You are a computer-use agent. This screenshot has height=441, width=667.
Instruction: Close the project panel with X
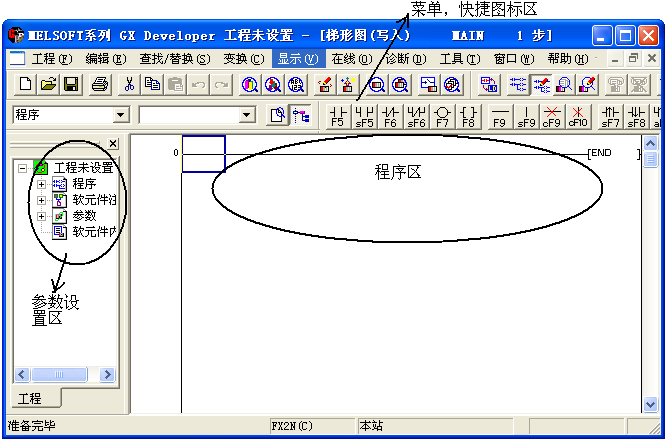113,144
